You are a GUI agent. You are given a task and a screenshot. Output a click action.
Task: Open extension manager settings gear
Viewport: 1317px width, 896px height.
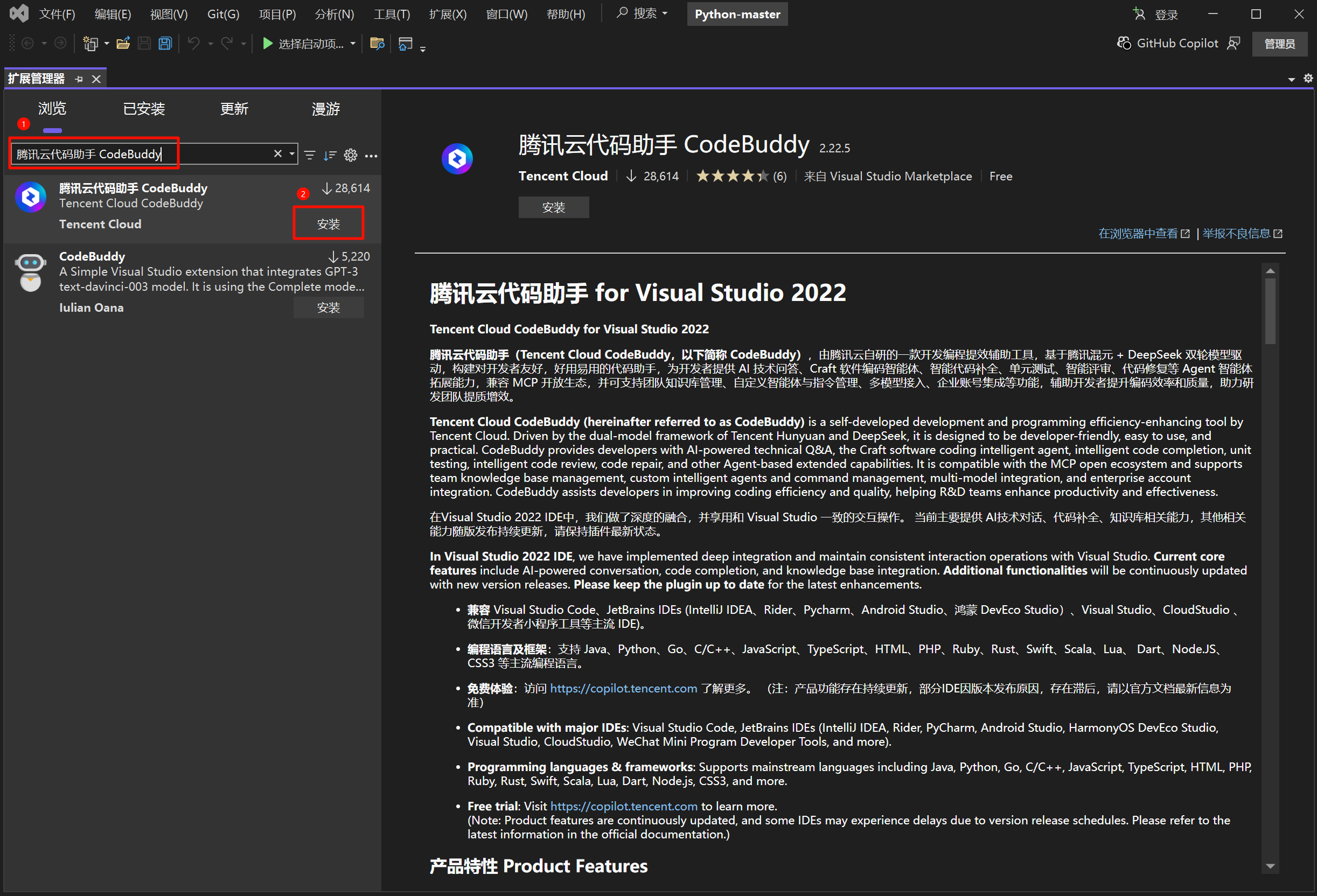[x=351, y=155]
